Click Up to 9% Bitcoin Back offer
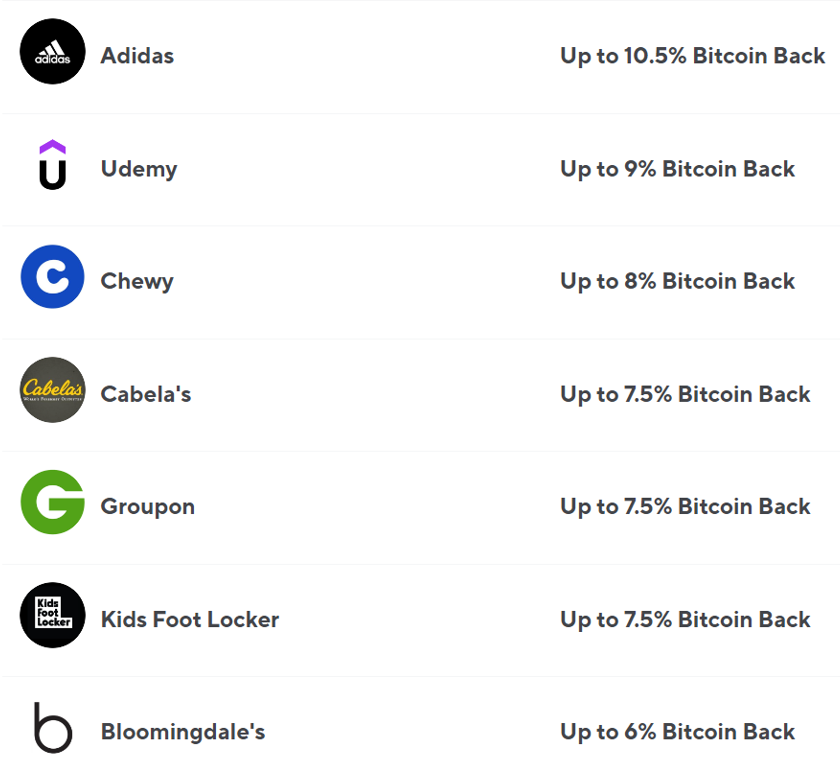Image resolution: width=840 pixels, height=765 pixels. [x=678, y=169]
